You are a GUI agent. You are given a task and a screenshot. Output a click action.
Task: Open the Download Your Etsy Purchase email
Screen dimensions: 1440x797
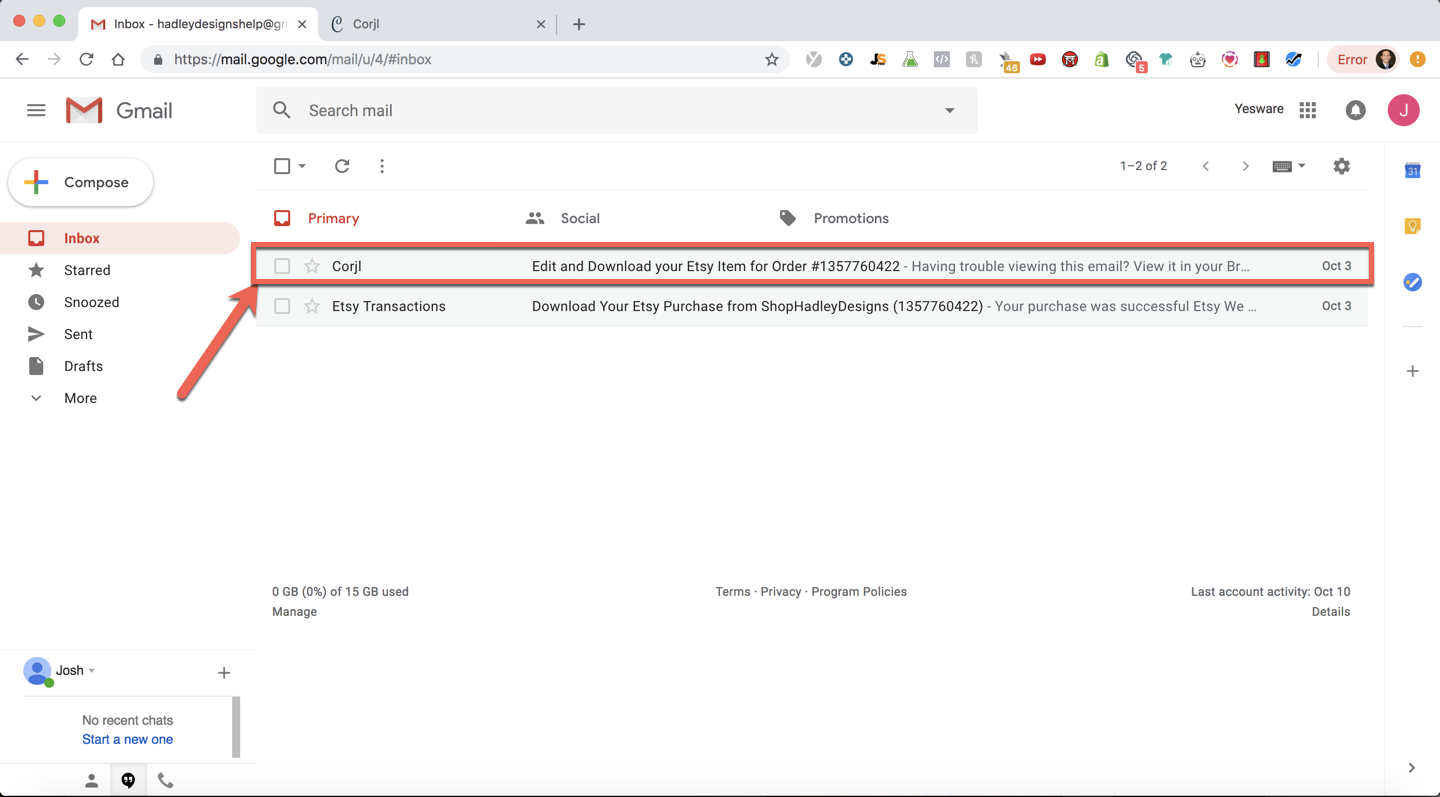pos(812,306)
